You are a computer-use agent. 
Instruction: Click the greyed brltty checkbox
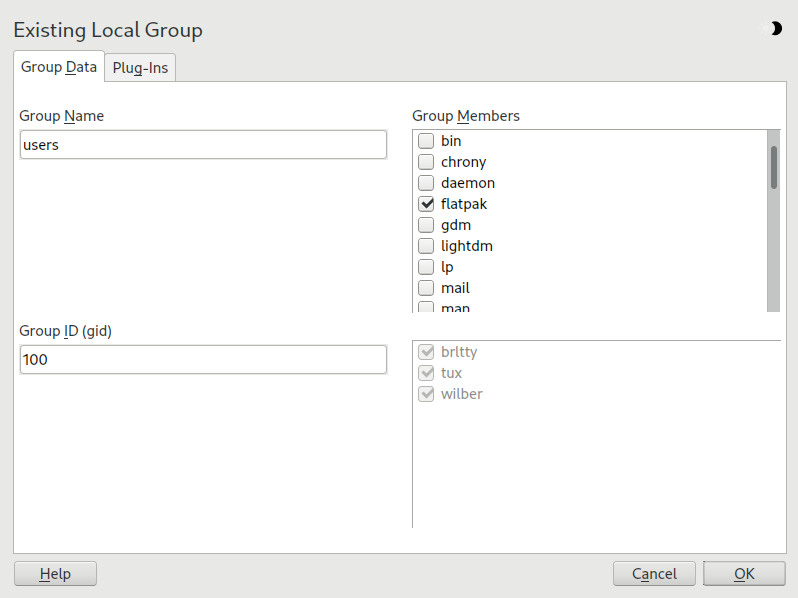pos(426,352)
